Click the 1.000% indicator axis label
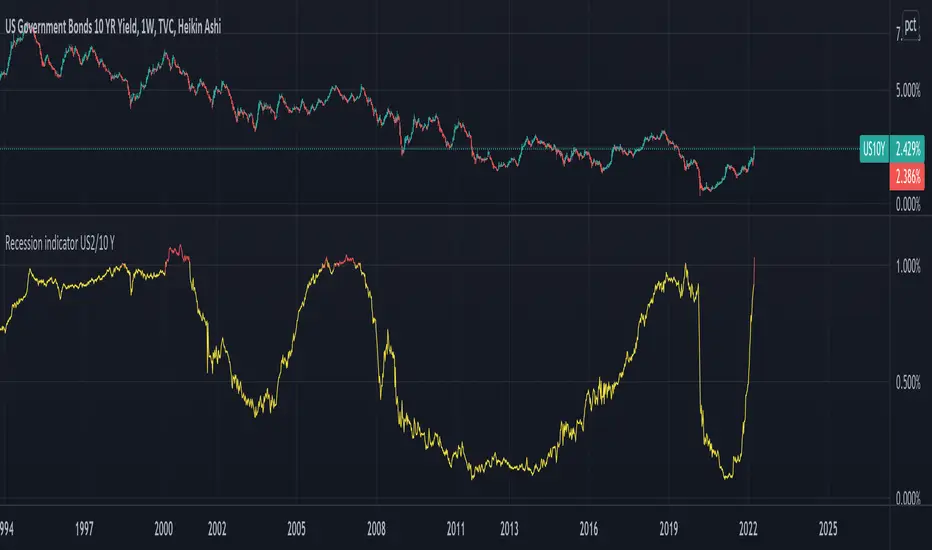 pos(908,266)
